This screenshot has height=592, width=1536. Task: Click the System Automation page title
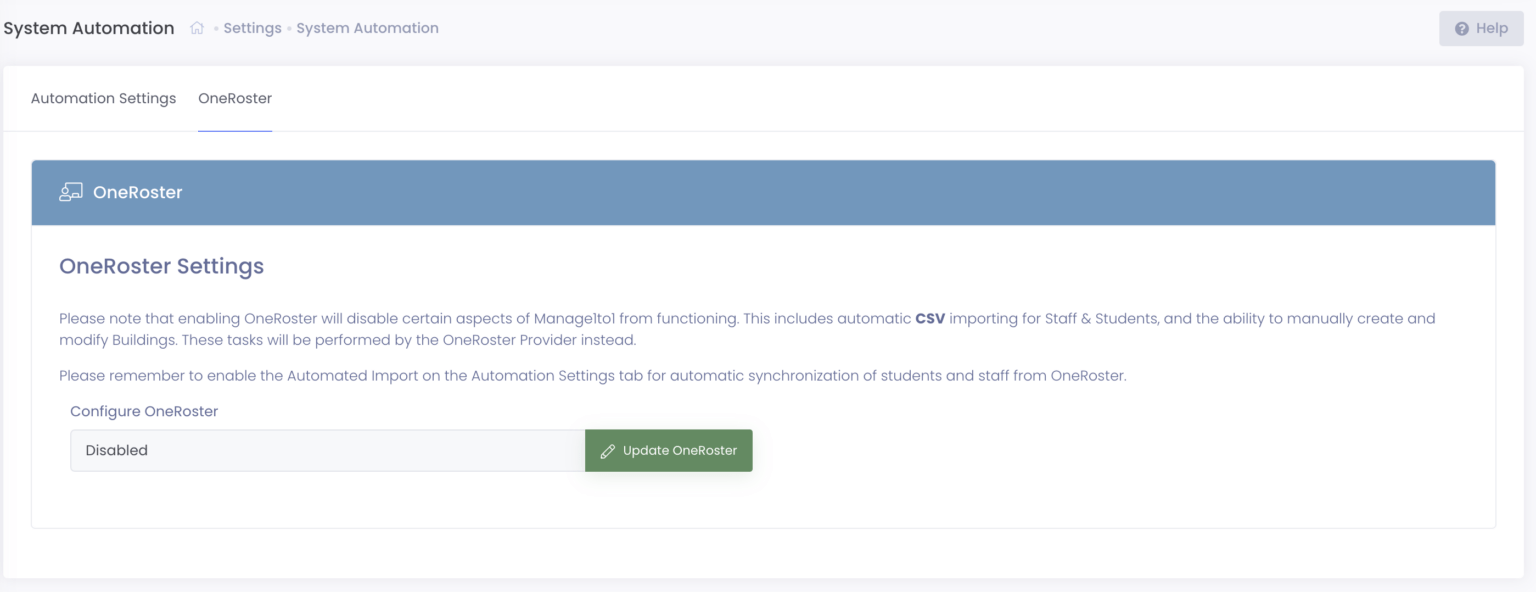[x=88, y=27]
